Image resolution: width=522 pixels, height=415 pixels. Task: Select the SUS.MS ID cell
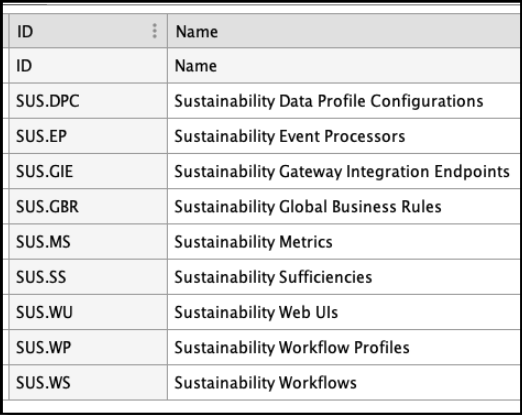click(x=88, y=242)
